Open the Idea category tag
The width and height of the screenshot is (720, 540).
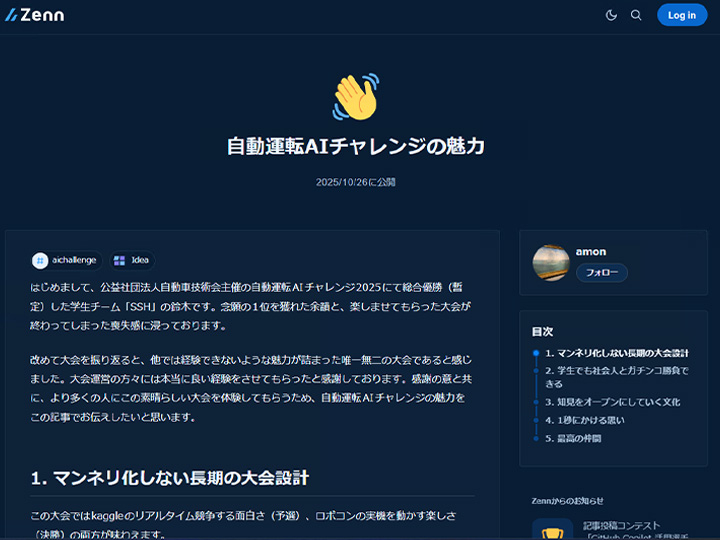(132, 260)
